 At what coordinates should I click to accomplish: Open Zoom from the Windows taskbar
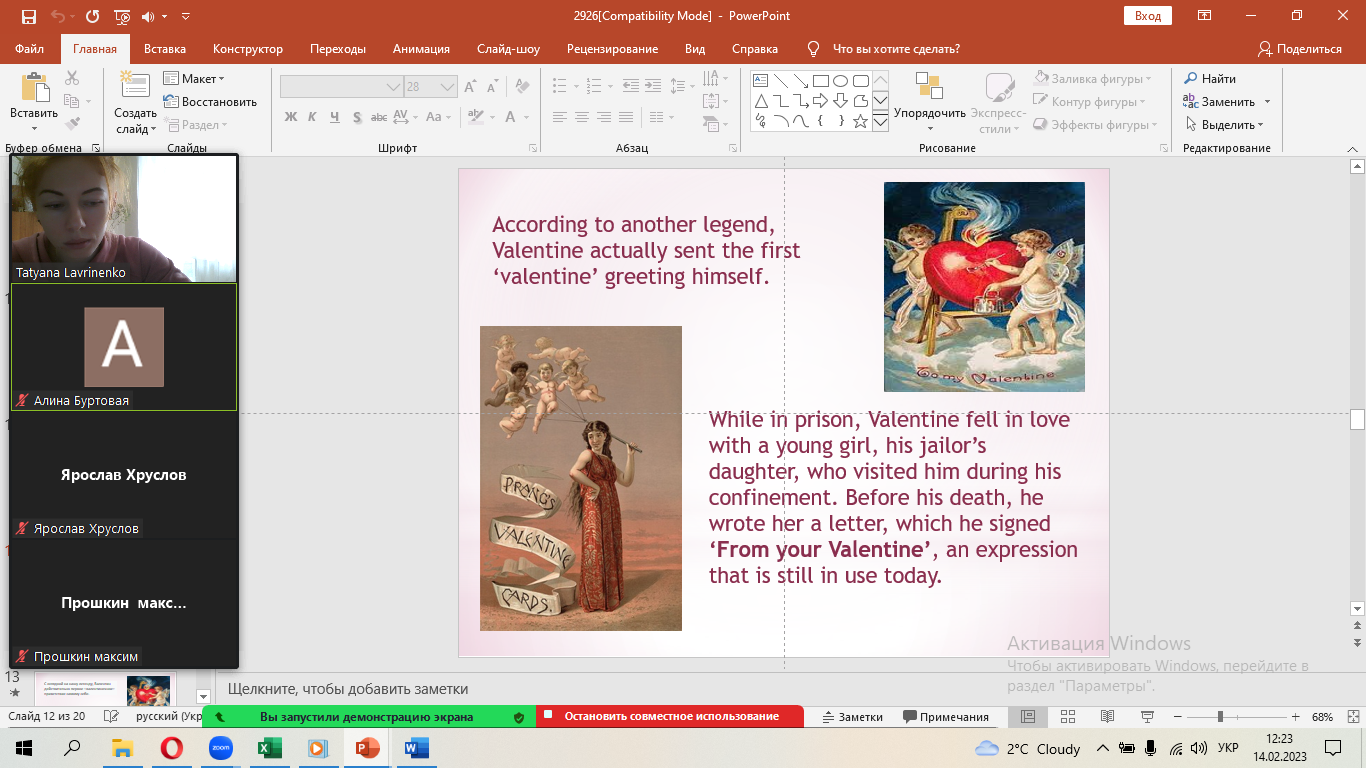click(x=220, y=748)
